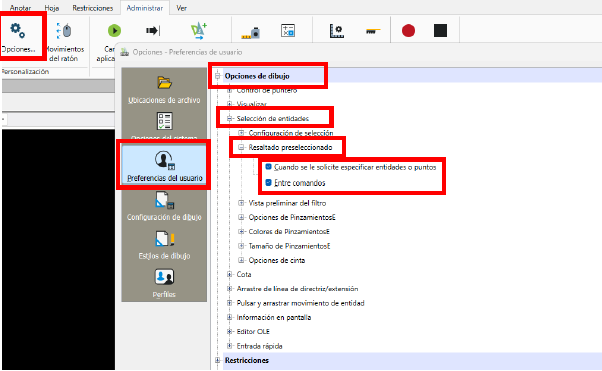Click the calculator-style grid icon
This screenshot has width=602, height=371.
point(288,31)
